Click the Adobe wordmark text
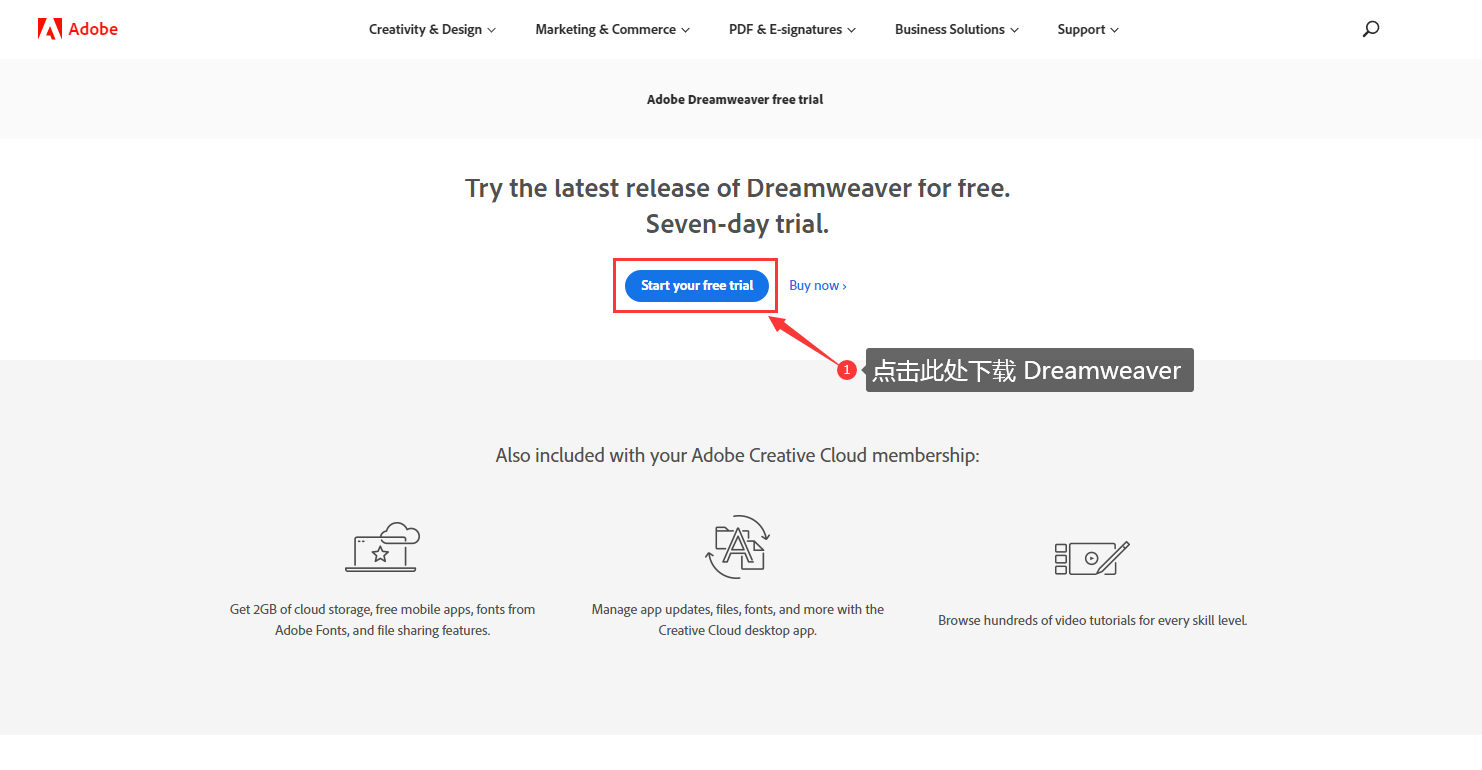 coord(93,29)
